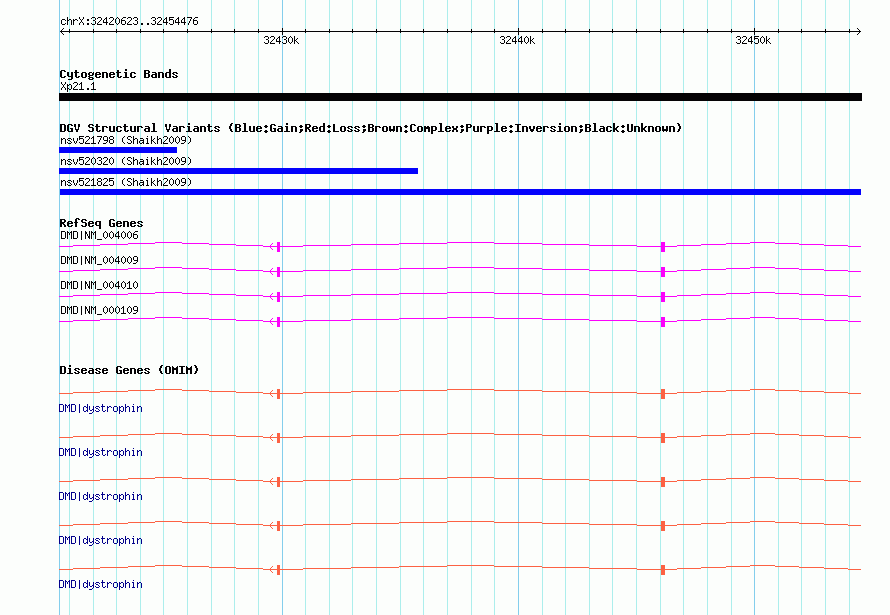The height and width of the screenshot is (615, 890).
Task: Click the nsv520320 (Shaikh2009) label
Action: pos(126,161)
